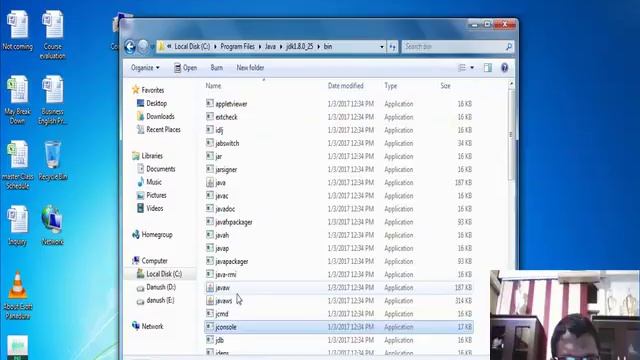Click Program Files in the address path
Image resolution: width=640 pixels, height=360 pixels.
tap(238, 47)
